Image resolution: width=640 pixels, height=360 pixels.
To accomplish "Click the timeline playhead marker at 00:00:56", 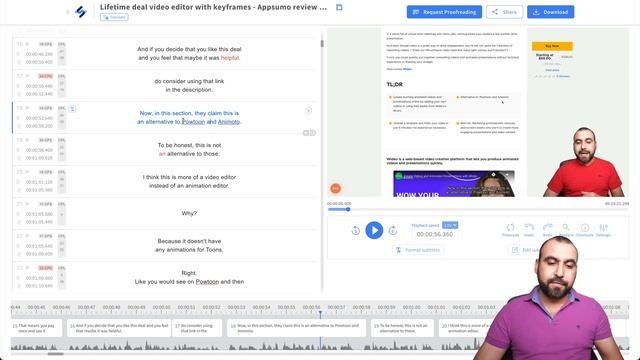I will coord(320,313).
